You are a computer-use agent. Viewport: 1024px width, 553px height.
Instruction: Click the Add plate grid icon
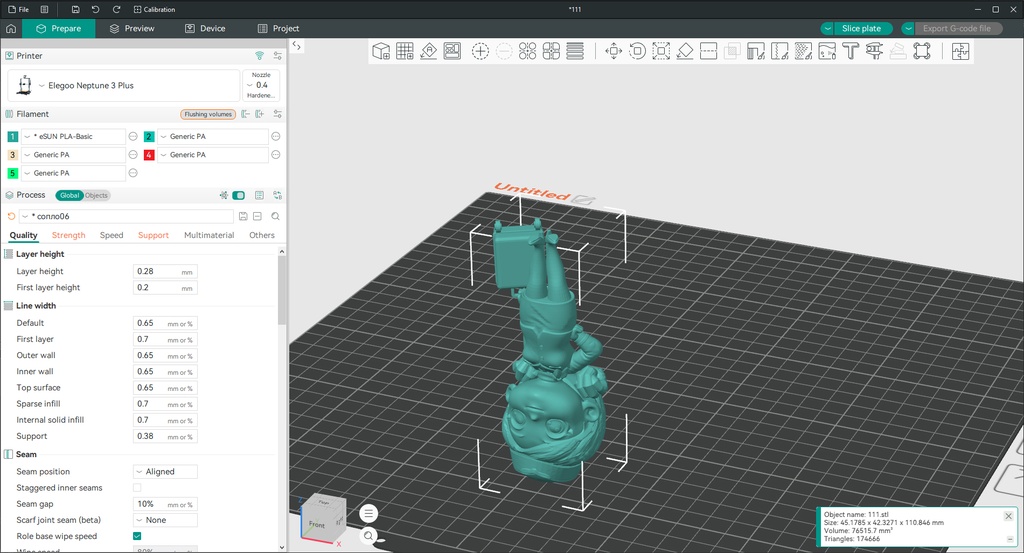pyautogui.click(x=405, y=51)
